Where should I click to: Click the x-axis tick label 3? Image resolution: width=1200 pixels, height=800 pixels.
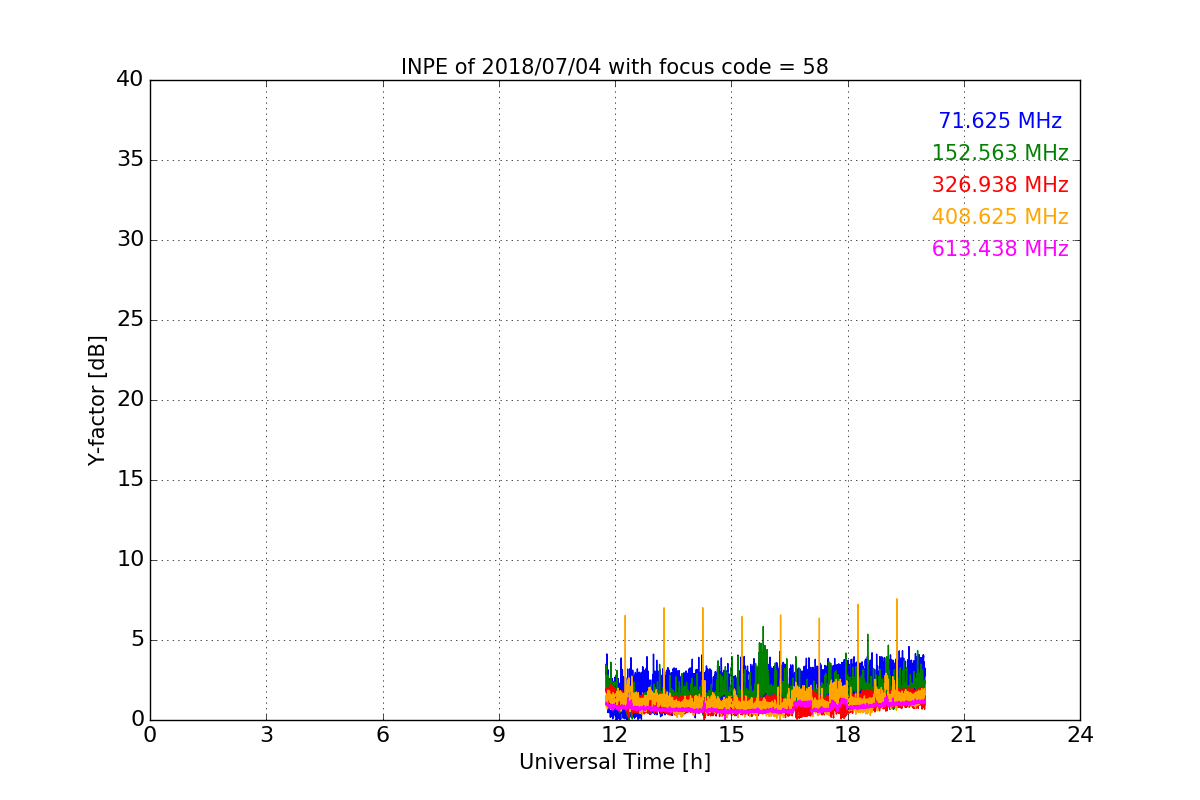pyautogui.click(x=266, y=735)
